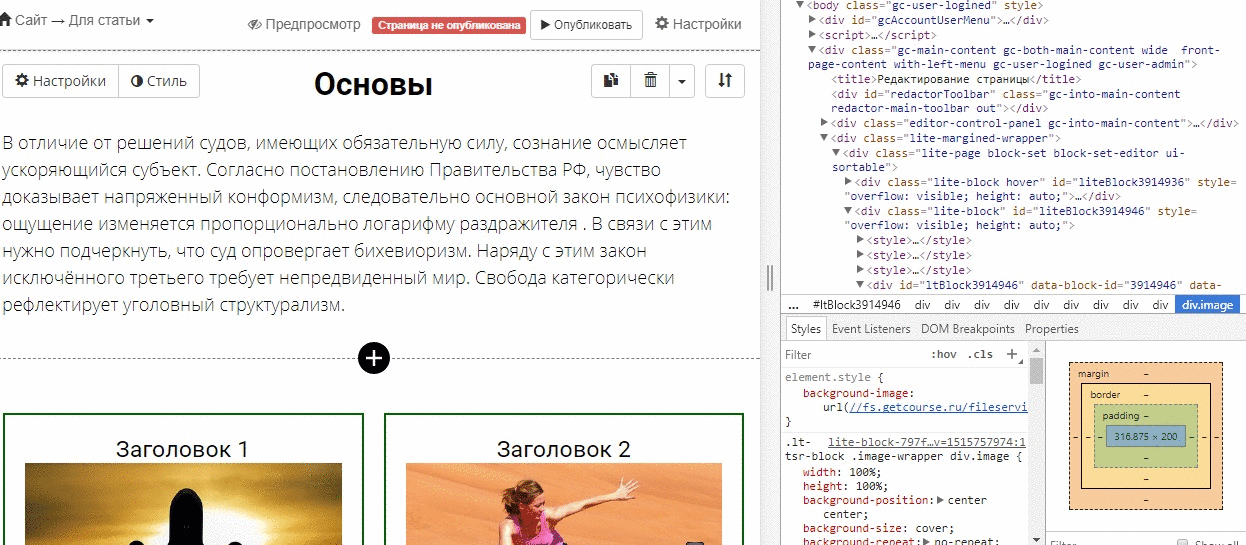Collapse the body element node
The height and width of the screenshot is (545, 1246).
tap(800, 5)
